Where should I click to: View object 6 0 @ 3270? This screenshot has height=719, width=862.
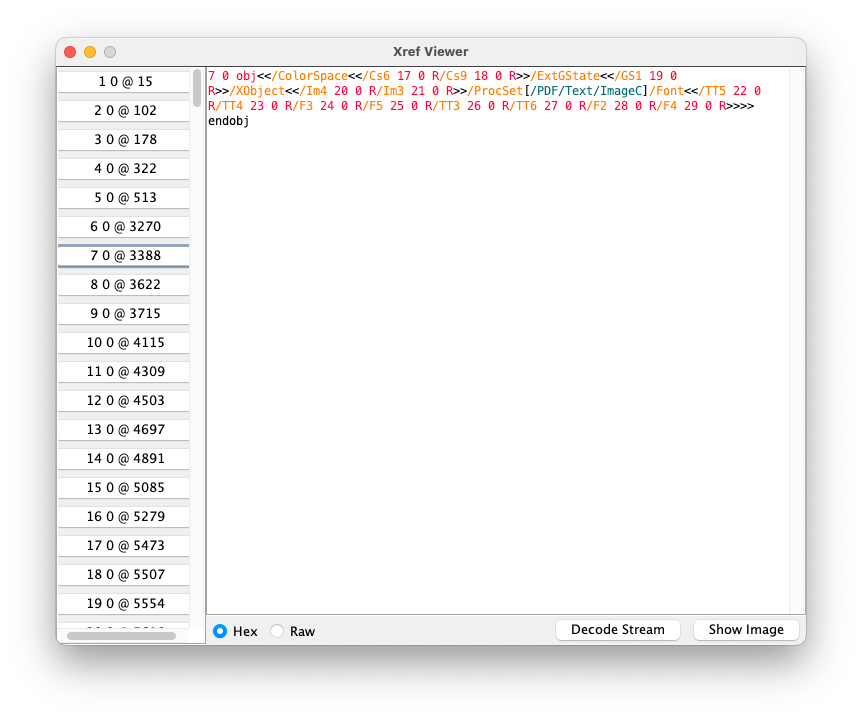point(124,227)
